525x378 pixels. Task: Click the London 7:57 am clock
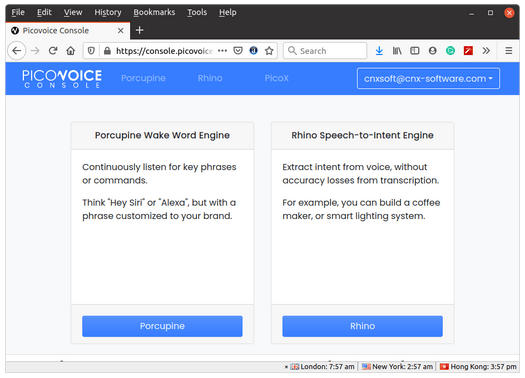[322, 367]
